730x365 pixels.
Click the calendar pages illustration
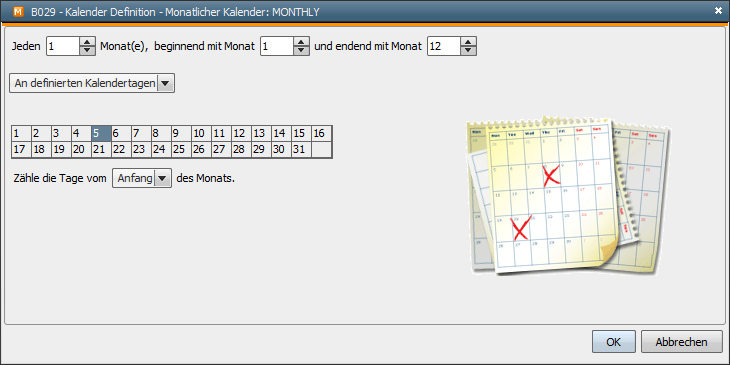tap(568, 197)
